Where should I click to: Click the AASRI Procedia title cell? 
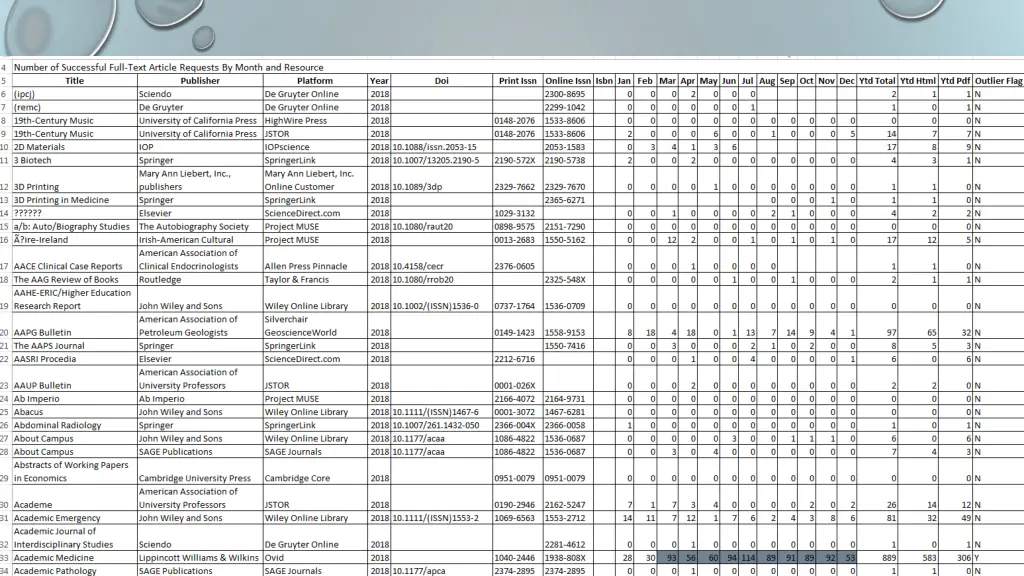tap(74, 359)
